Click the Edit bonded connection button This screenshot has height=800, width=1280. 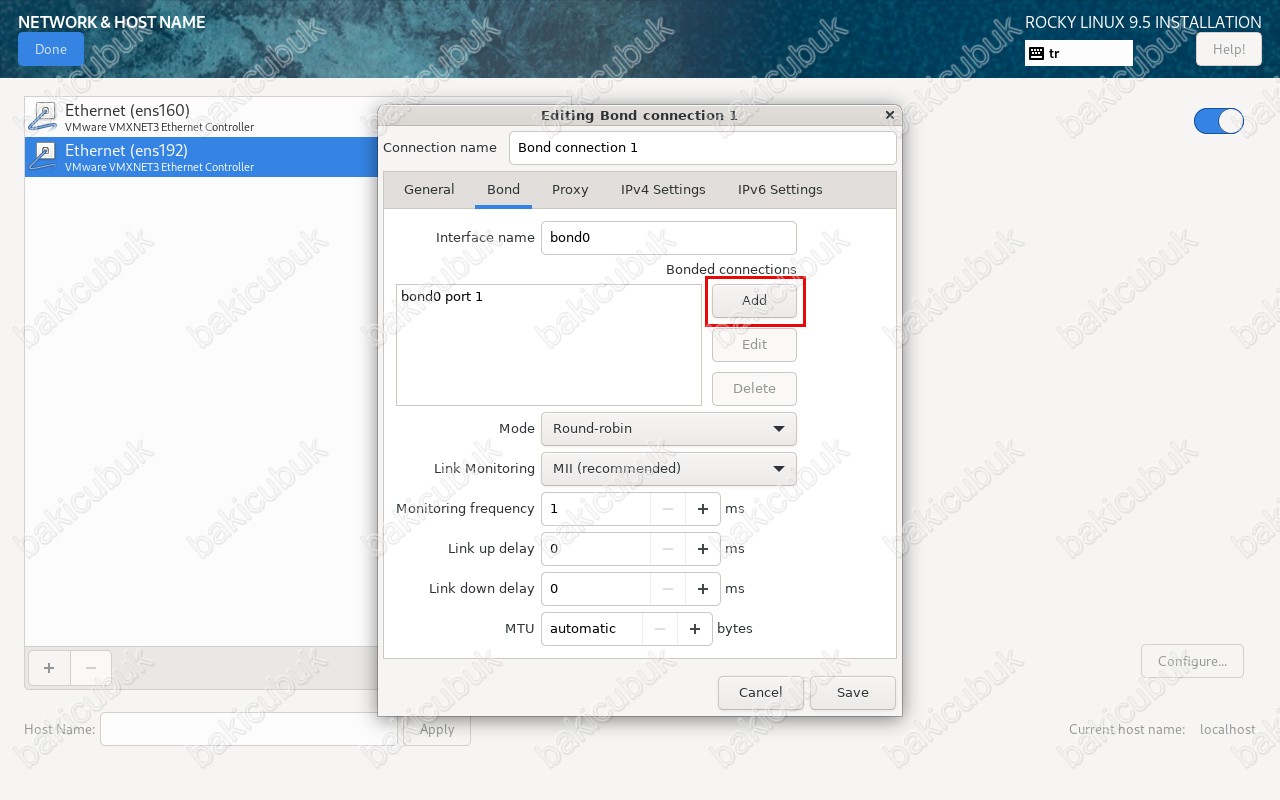754,344
